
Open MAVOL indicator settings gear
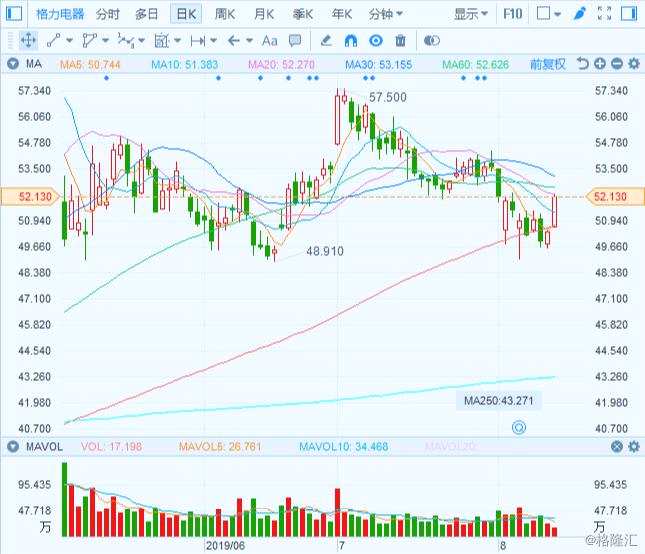(634, 446)
